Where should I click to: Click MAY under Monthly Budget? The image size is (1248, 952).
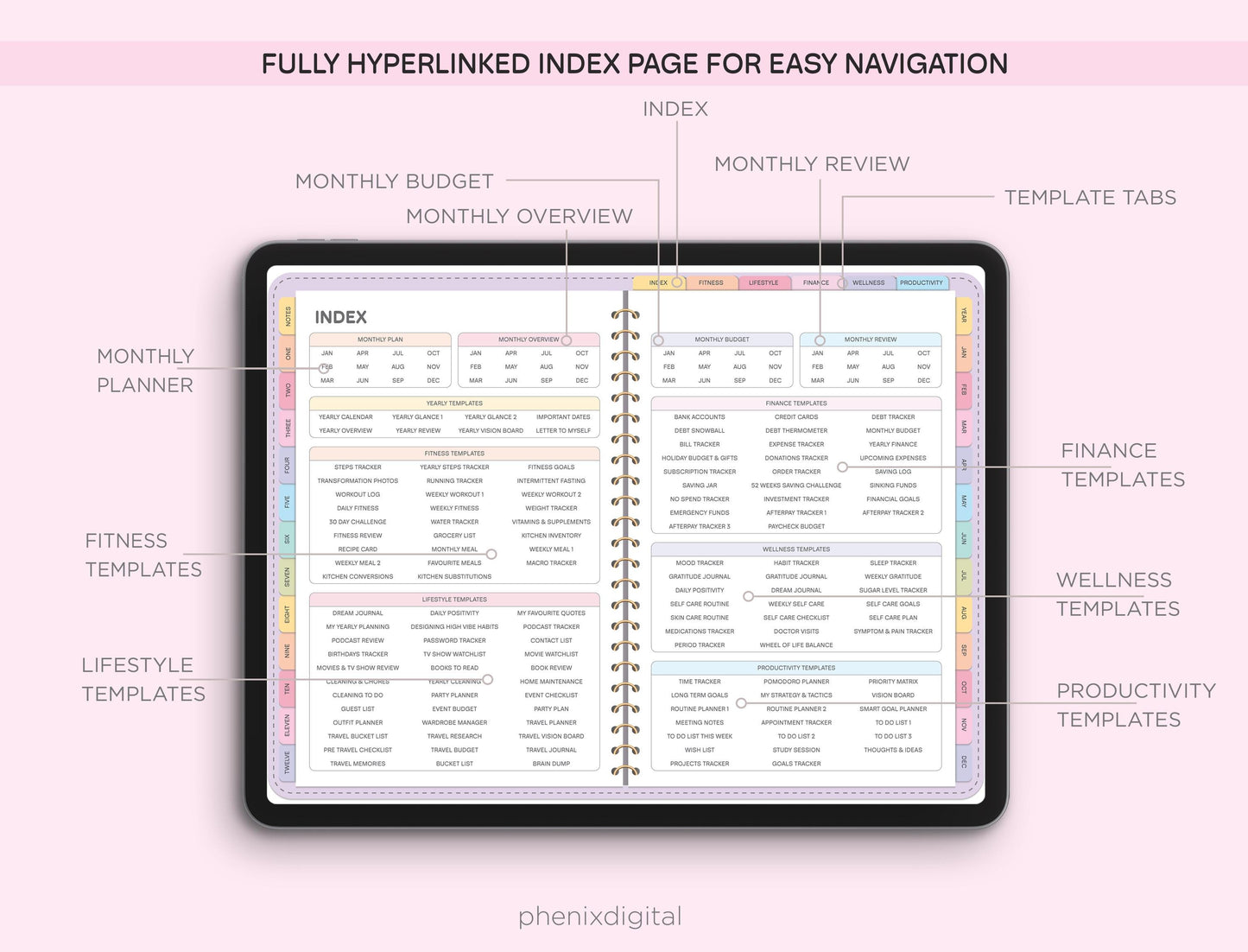[x=705, y=367]
